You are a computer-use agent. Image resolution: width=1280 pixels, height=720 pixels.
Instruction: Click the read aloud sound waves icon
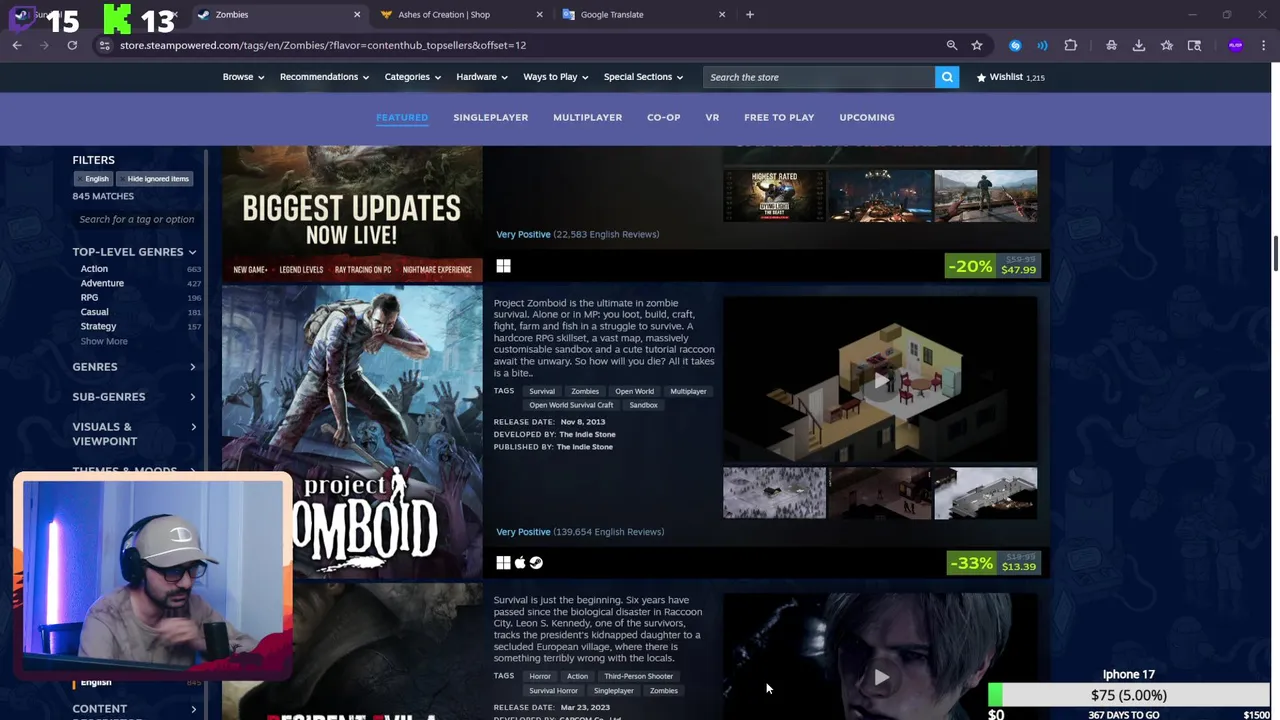pyautogui.click(x=1042, y=45)
